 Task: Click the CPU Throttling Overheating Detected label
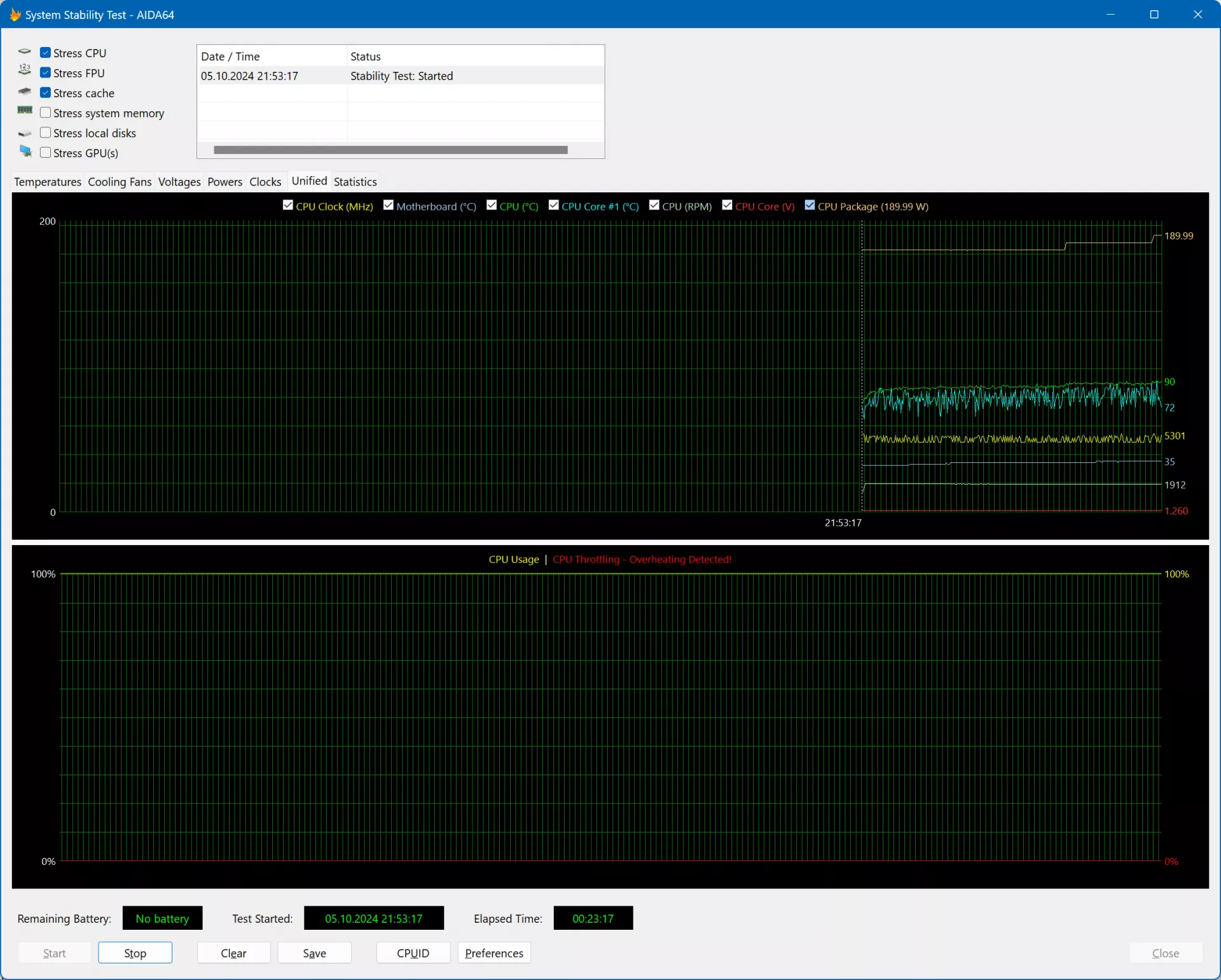642,559
